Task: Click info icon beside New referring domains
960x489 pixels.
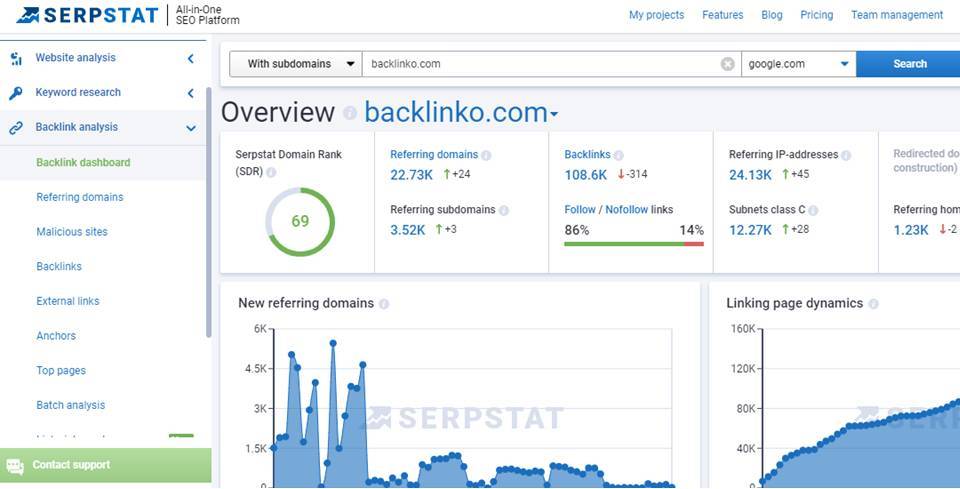Action: (x=384, y=304)
